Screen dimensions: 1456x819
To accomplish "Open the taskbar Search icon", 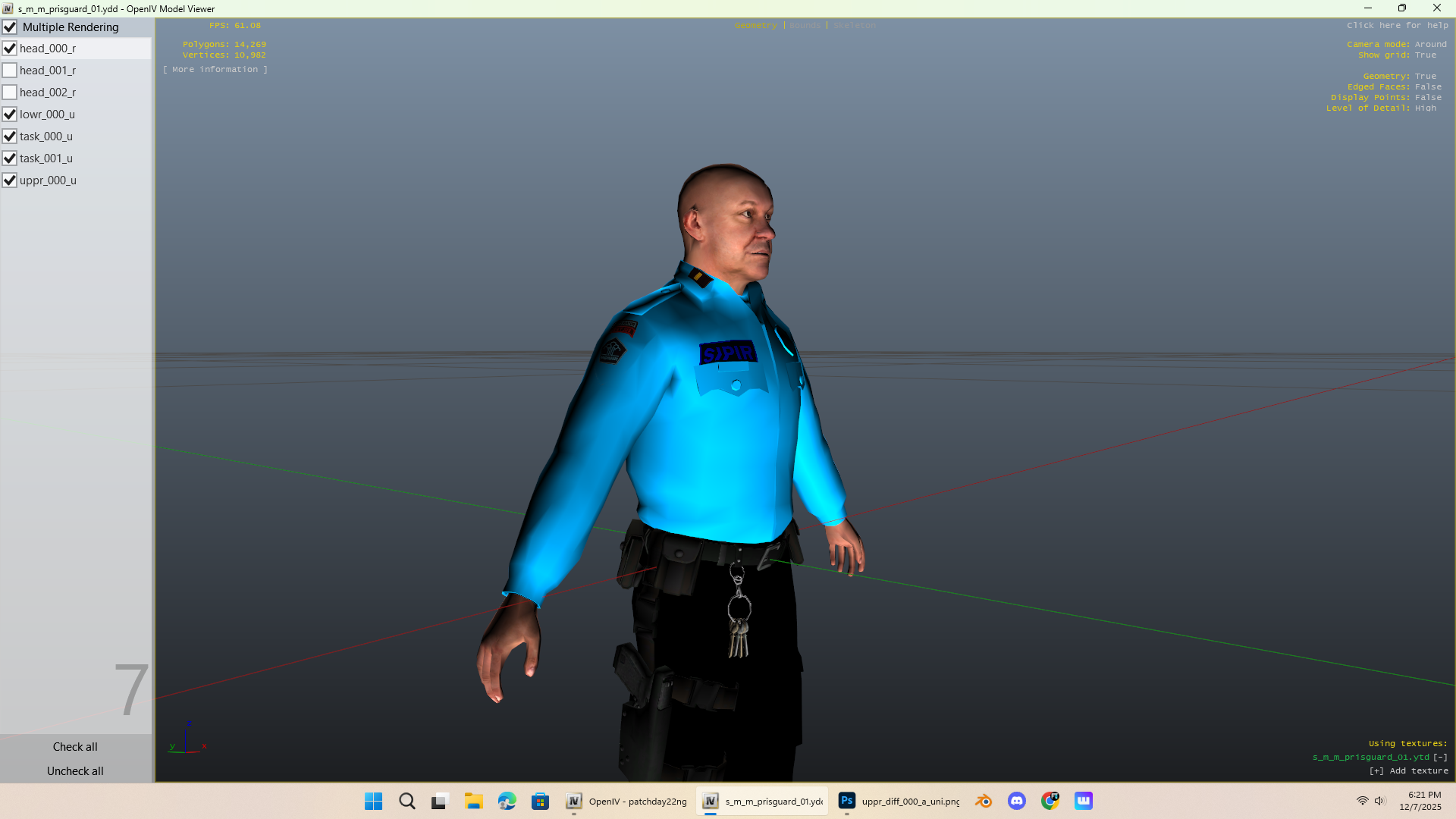I will click(407, 801).
